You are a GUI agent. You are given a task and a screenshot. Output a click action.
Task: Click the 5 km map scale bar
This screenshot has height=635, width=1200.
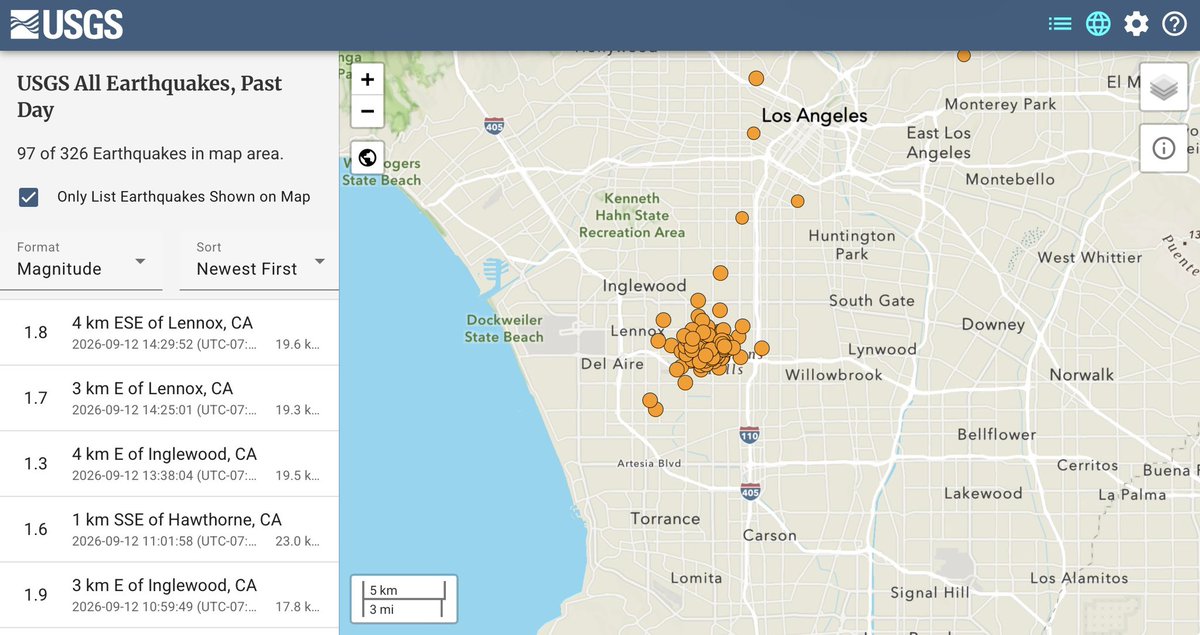(x=404, y=598)
